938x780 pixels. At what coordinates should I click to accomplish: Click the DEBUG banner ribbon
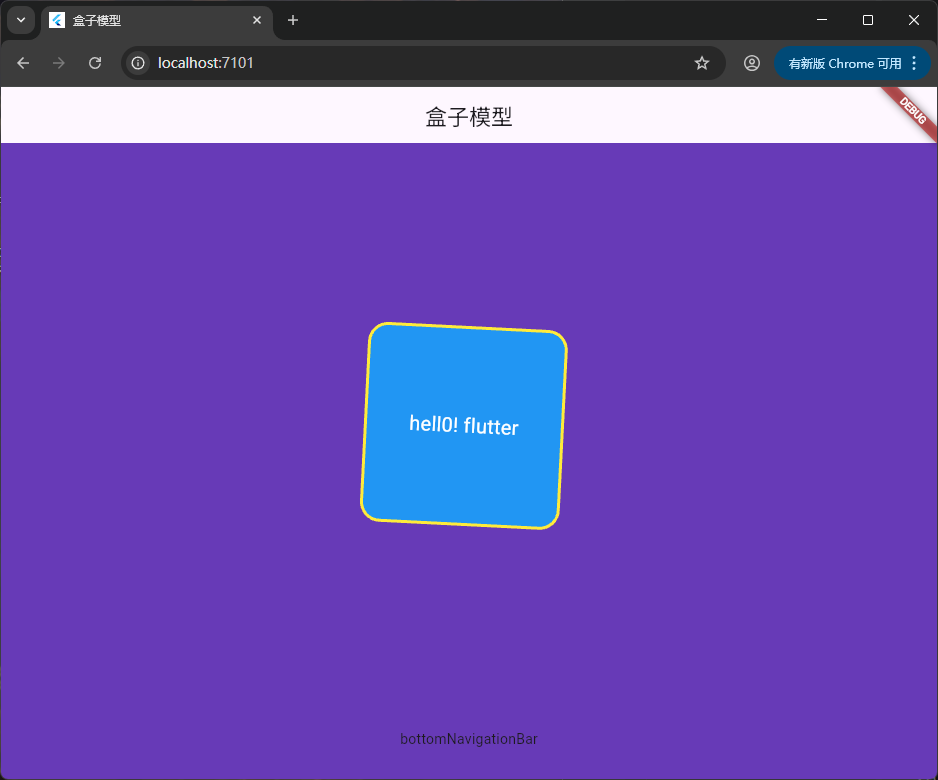click(x=913, y=109)
